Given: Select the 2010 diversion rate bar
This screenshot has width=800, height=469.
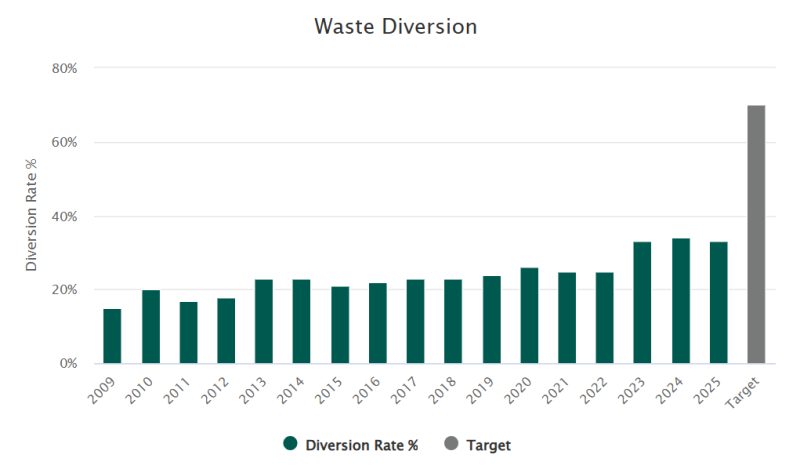Looking at the screenshot, I should point(151,327).
